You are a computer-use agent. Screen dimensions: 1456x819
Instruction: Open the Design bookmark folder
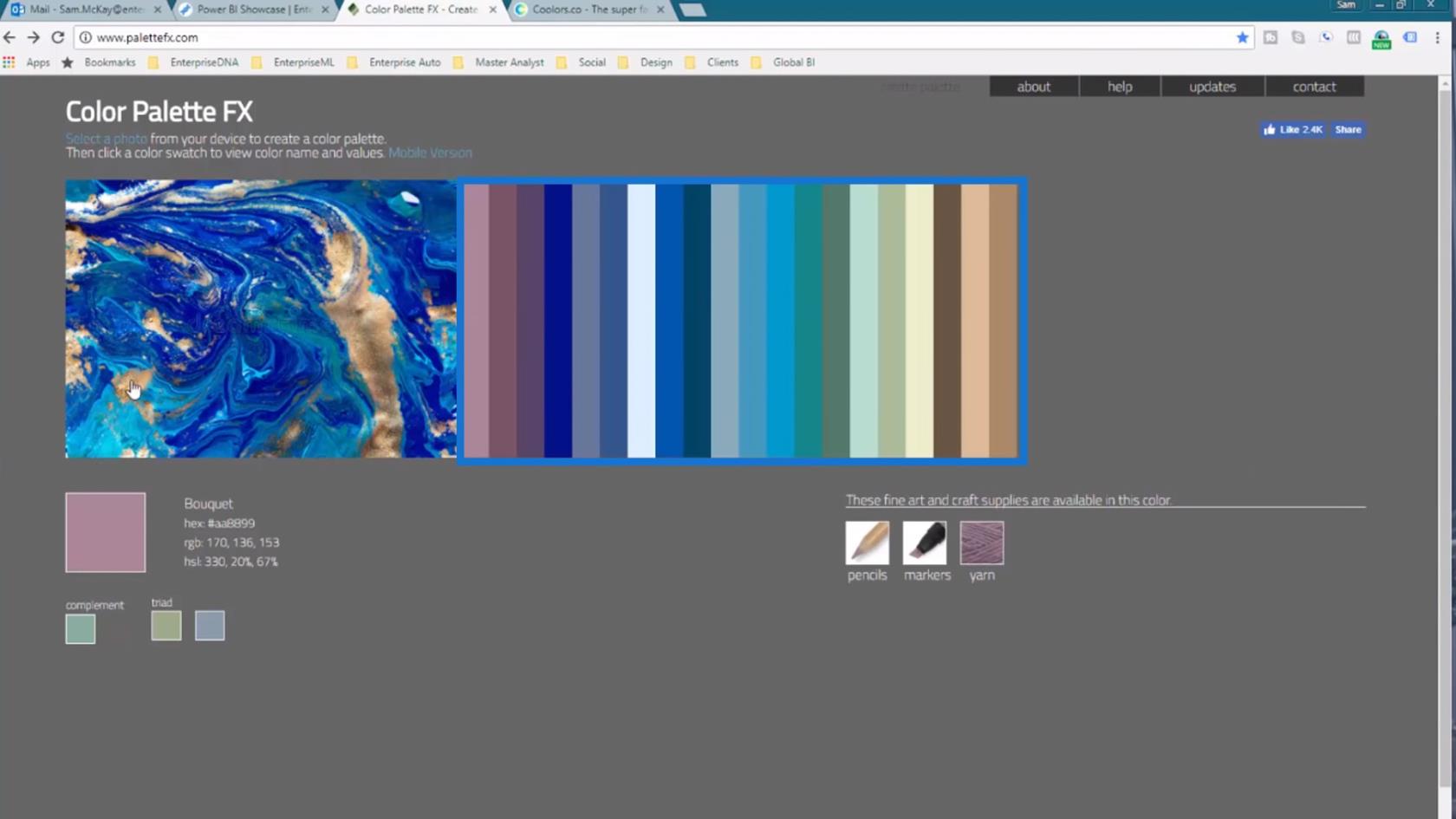click(646, 62)
